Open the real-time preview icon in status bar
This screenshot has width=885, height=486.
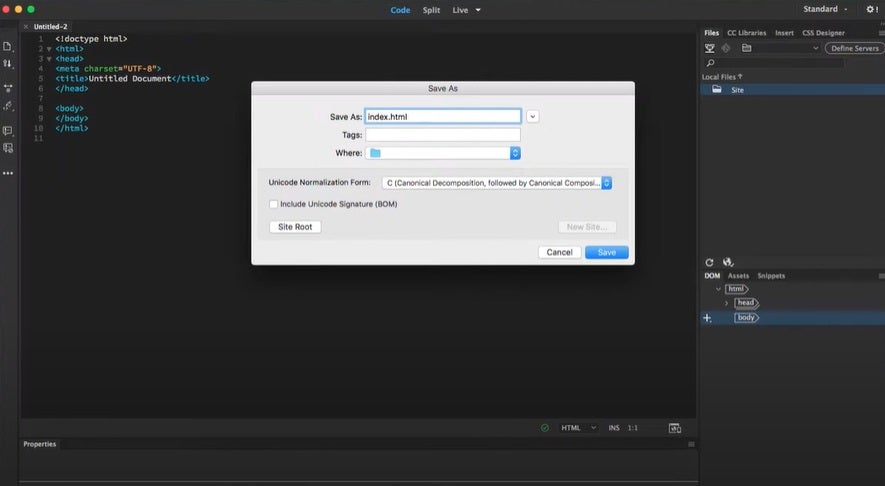[x=675, y=428]
